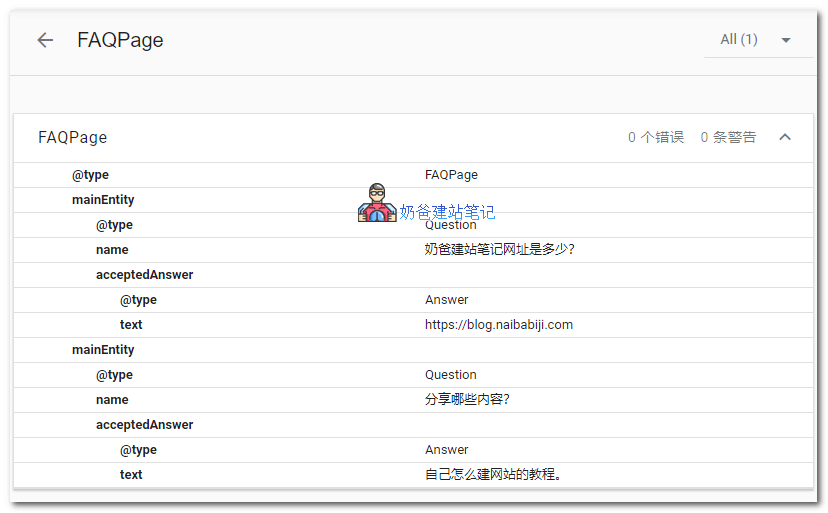The image size is (828, 513).
Task: Click the first mainEntity row
Action: coord(103,200)
